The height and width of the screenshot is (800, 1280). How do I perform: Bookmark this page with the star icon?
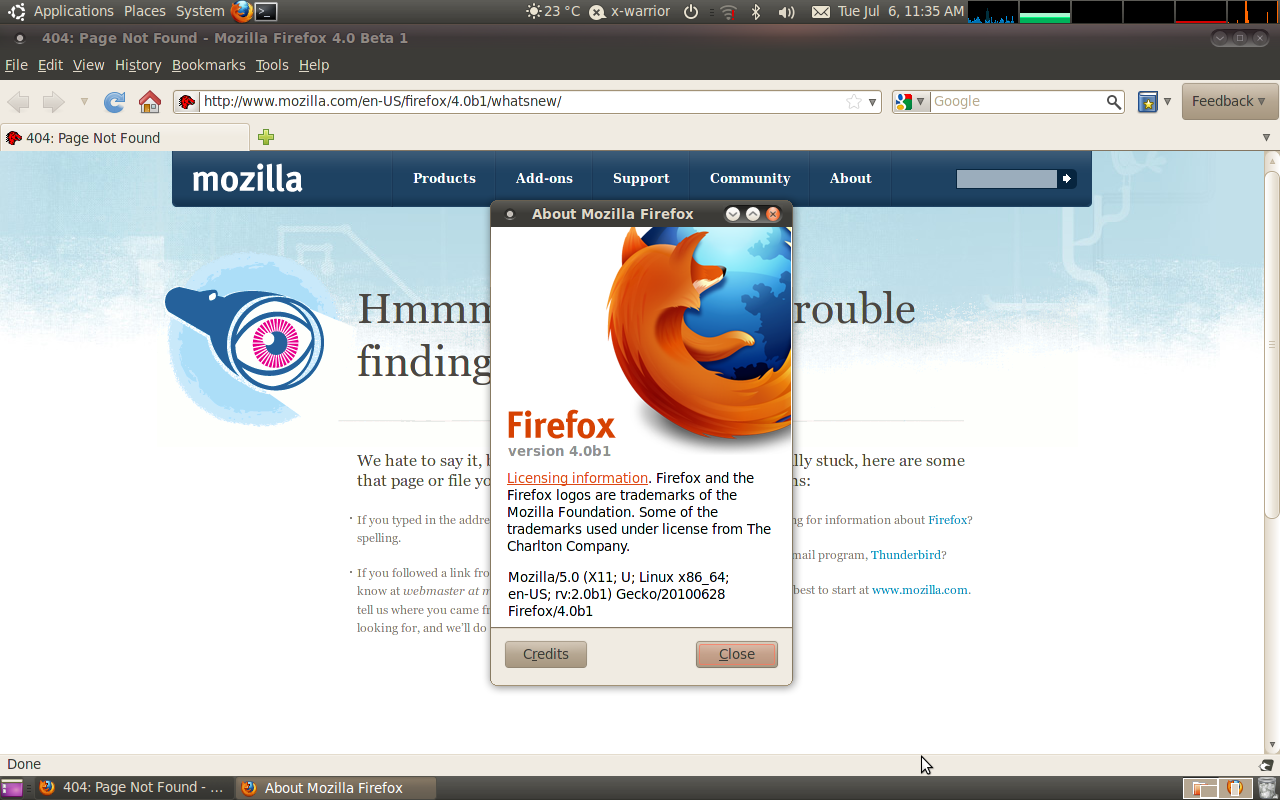coord(854,101)
